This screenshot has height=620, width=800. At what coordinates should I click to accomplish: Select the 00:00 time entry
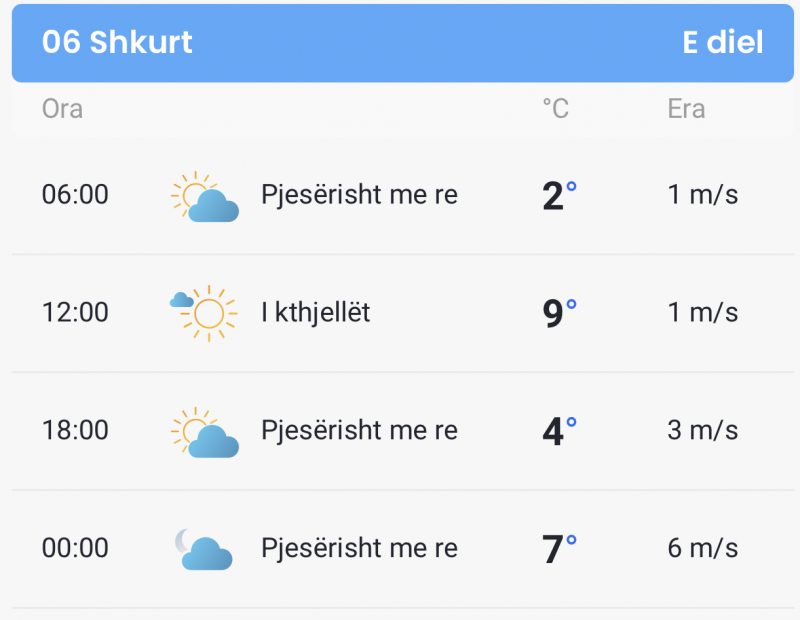click(x=75, y=548)
